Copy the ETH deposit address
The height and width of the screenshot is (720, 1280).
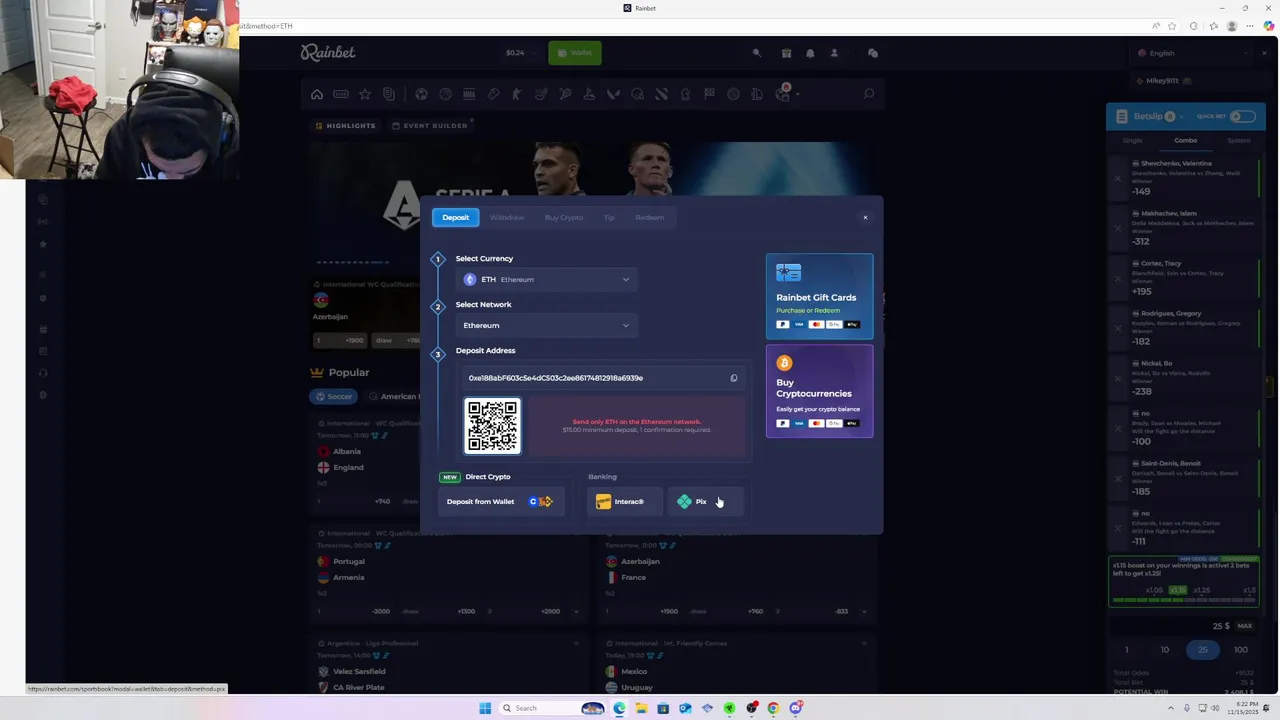(x=733, y=378)
